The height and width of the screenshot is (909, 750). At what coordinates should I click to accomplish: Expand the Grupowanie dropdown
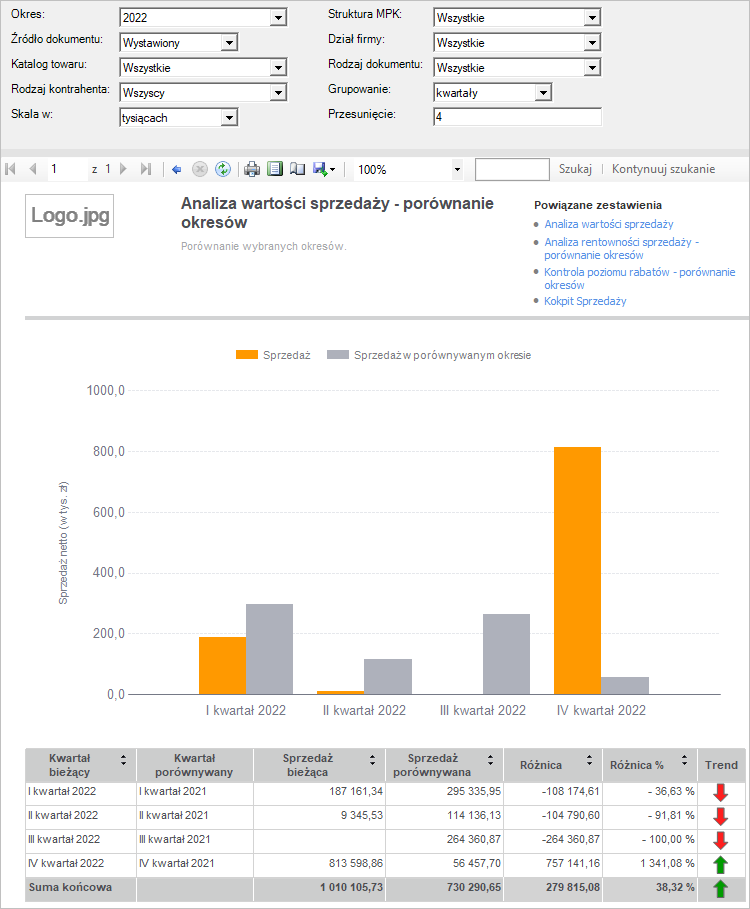[x=543, y=93]
